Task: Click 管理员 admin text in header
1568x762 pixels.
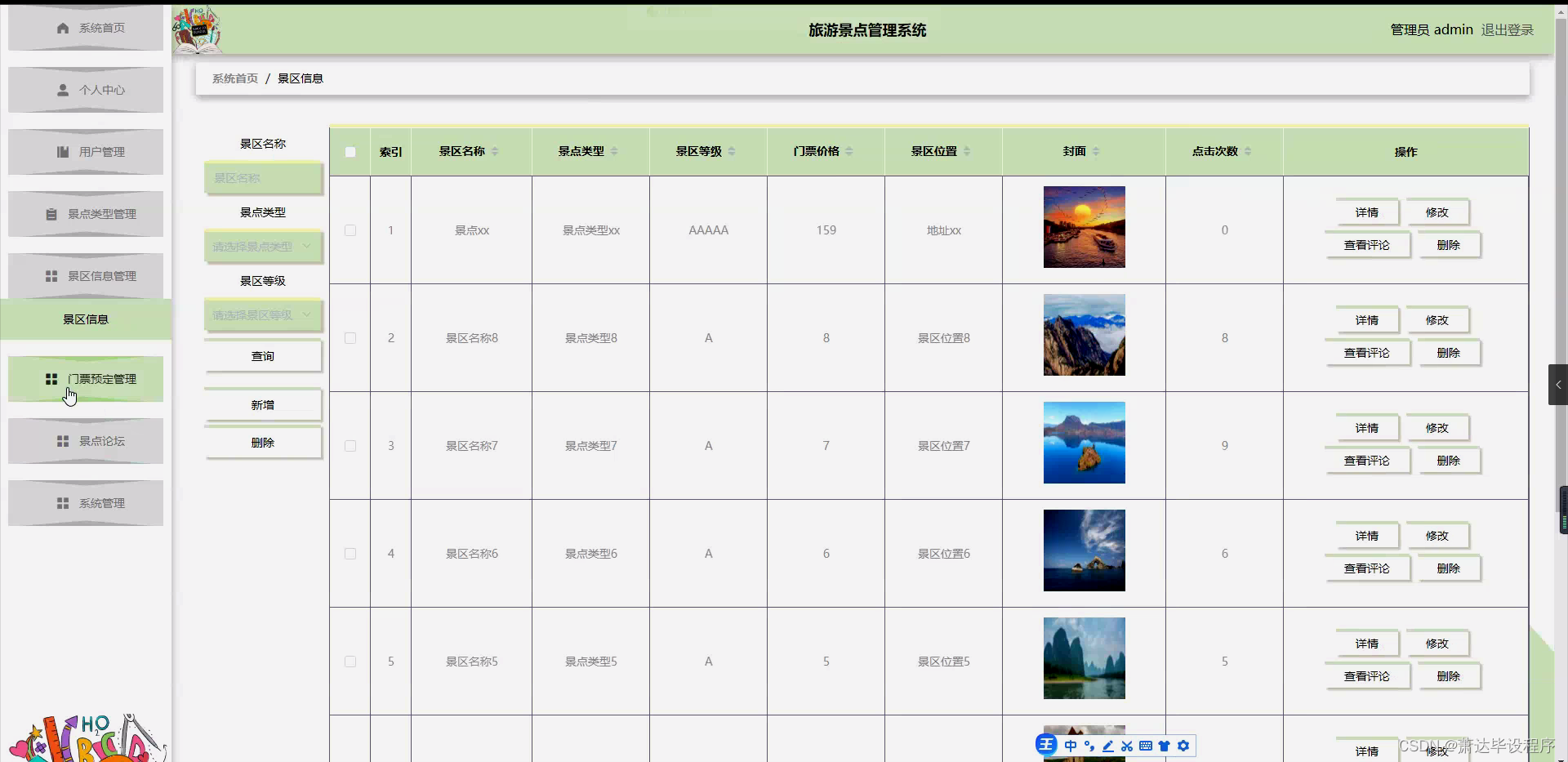Action: tap(1432, 30)
